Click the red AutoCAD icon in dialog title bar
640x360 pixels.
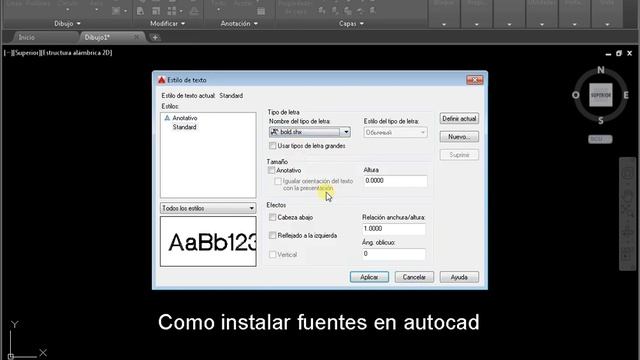point(162,80)
